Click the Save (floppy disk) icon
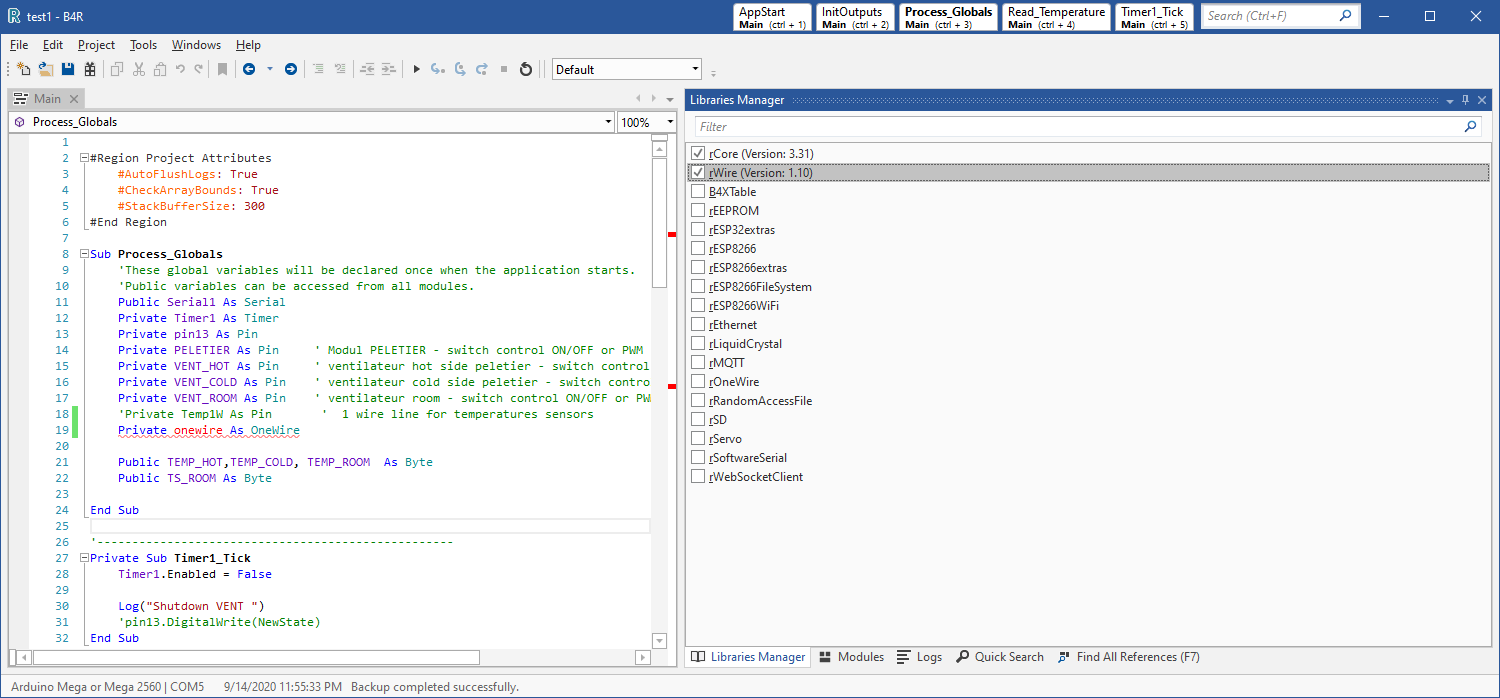The image size is (1500, 698). pyautogui.click(x=68, y=69)
